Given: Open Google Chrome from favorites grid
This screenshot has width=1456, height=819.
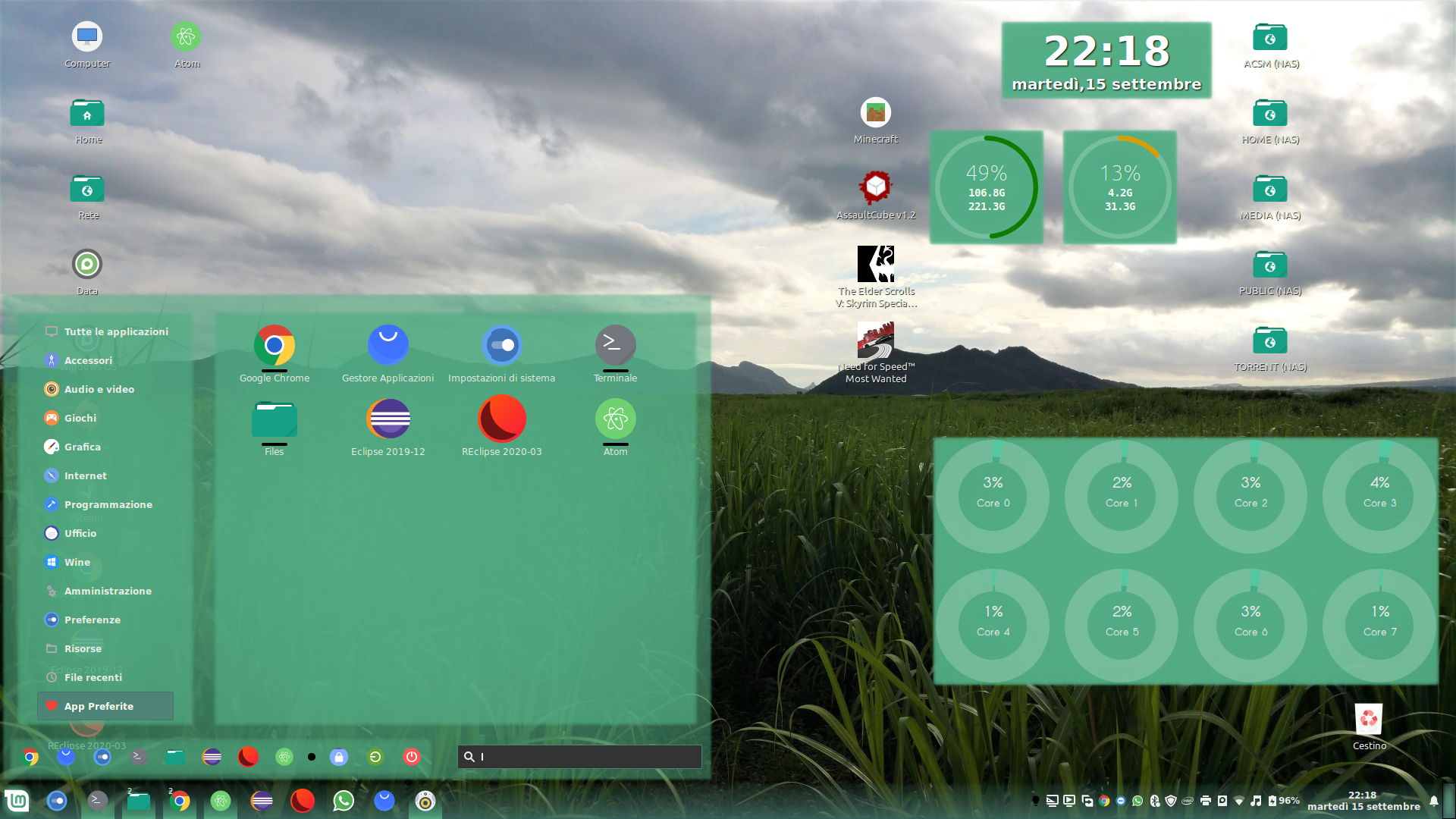Looking at the screenshot, I should tap(275, 346).
